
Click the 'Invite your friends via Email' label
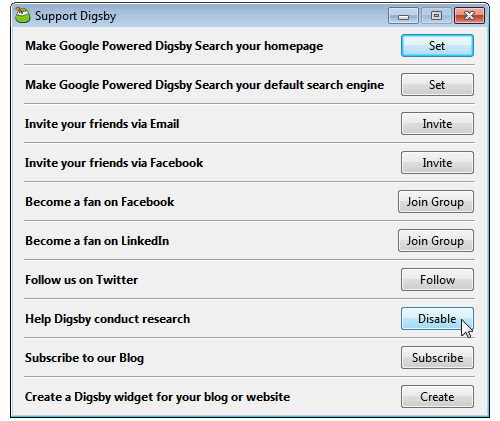pos(102,124)
